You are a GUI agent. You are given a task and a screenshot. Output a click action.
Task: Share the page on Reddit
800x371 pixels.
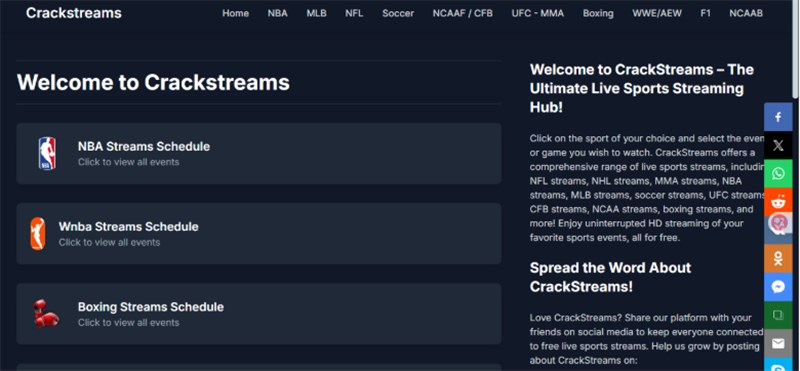click(x=778, y=203)
